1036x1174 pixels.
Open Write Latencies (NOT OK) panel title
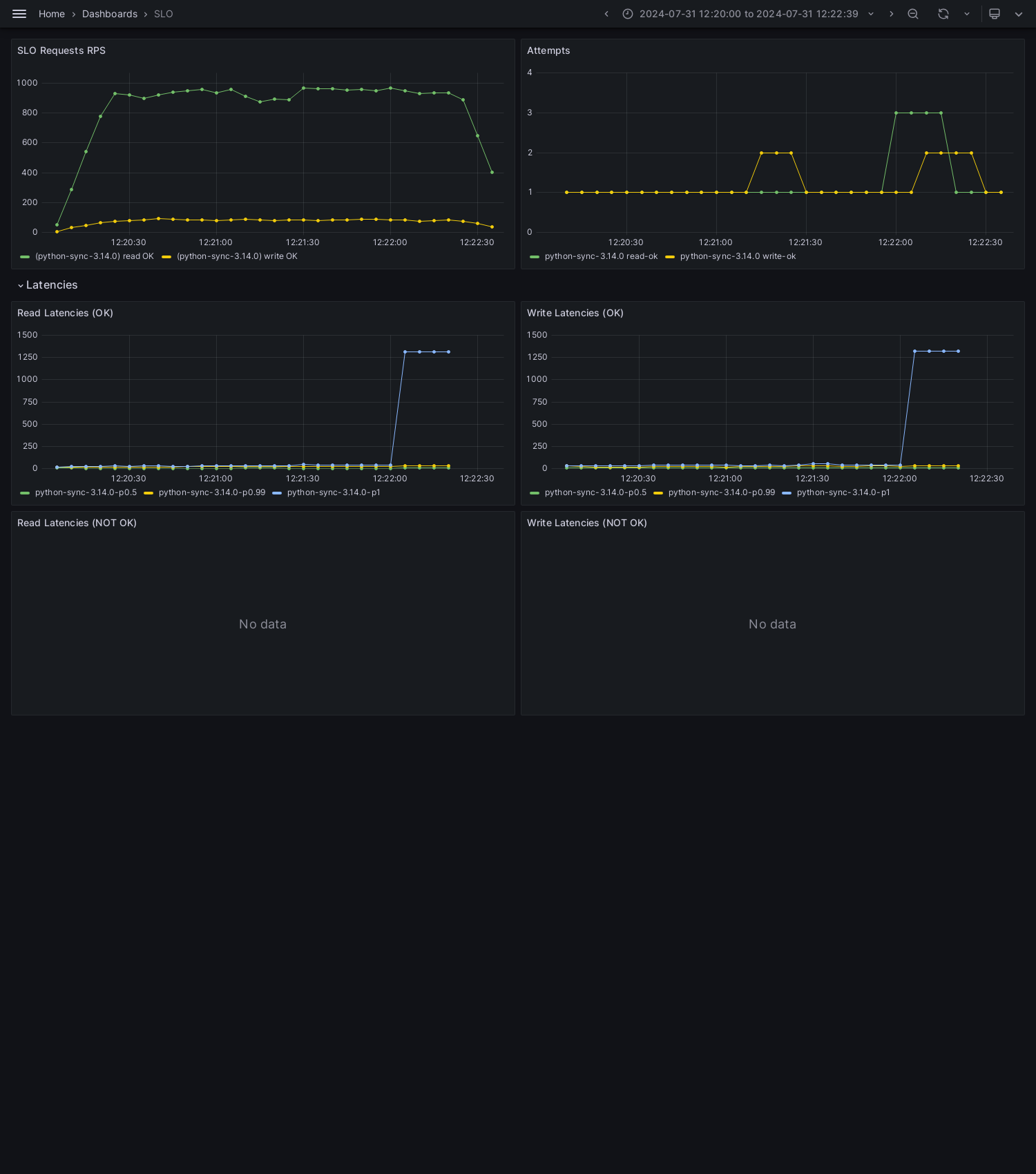pyautogui.click(x=587, y=523)
